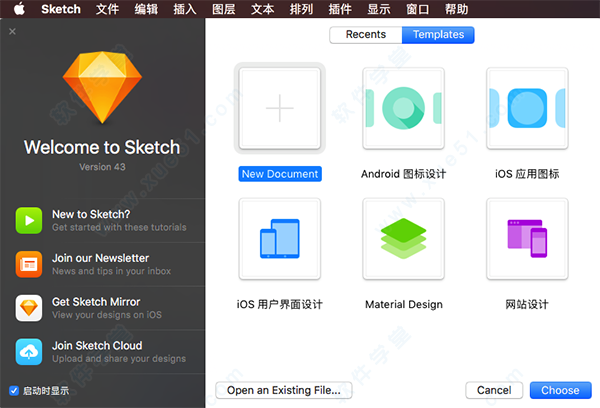Open the New to Sketch? tutorials link
This screenshot has height=408, width=600.
[91, 214]
